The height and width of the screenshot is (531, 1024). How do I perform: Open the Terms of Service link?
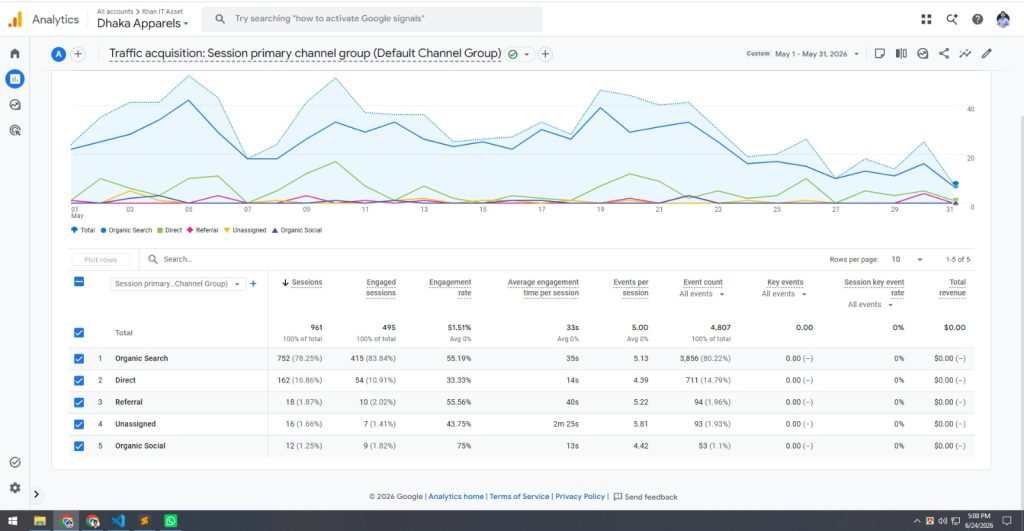[x=519, y=496]
